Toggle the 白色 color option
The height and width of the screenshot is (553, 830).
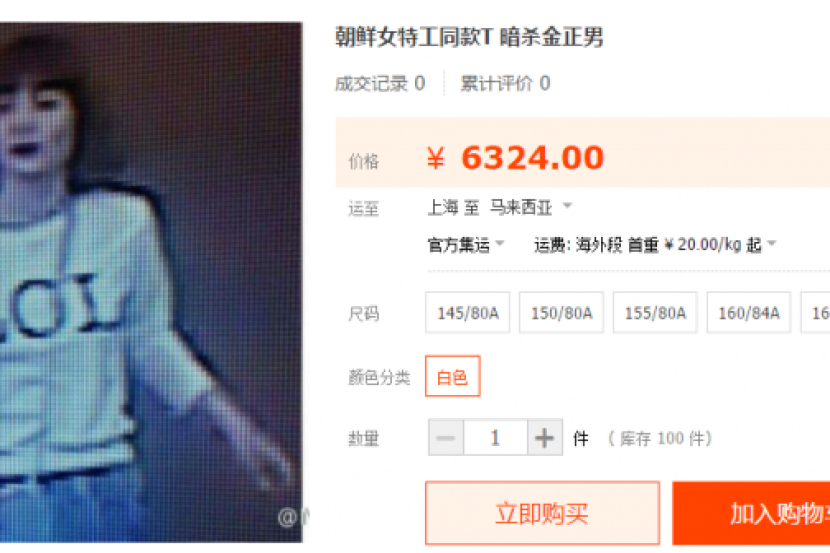point(453,376)
